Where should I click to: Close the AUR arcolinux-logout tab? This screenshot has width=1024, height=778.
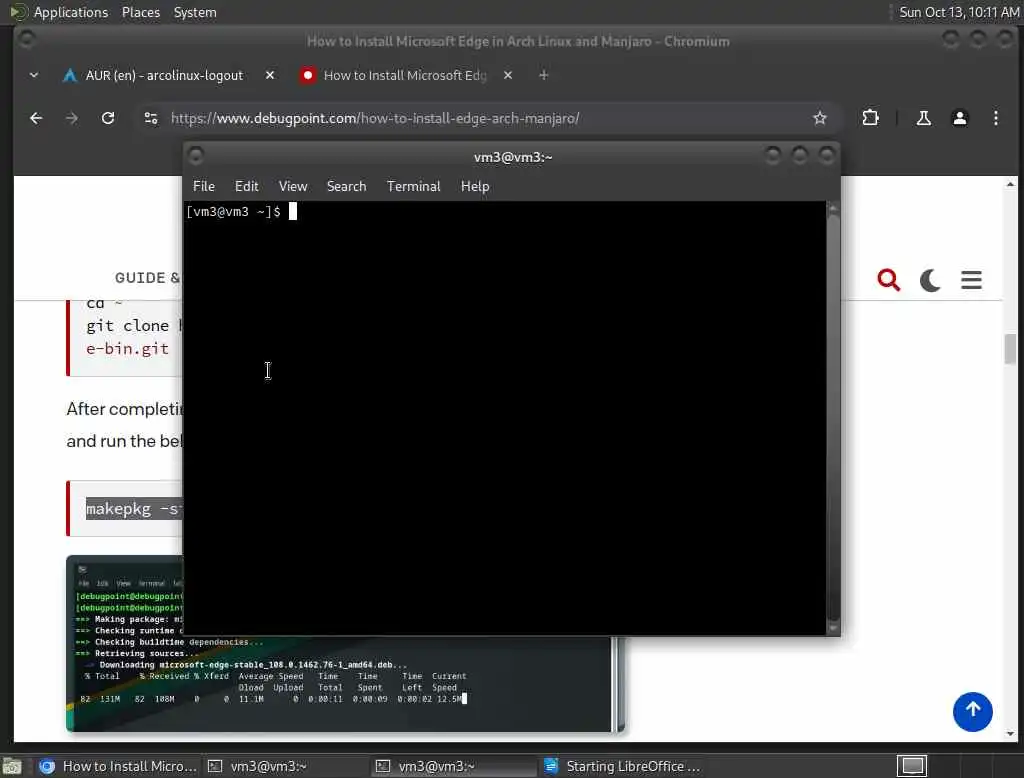pyautogui.click(x=270, y=75)
